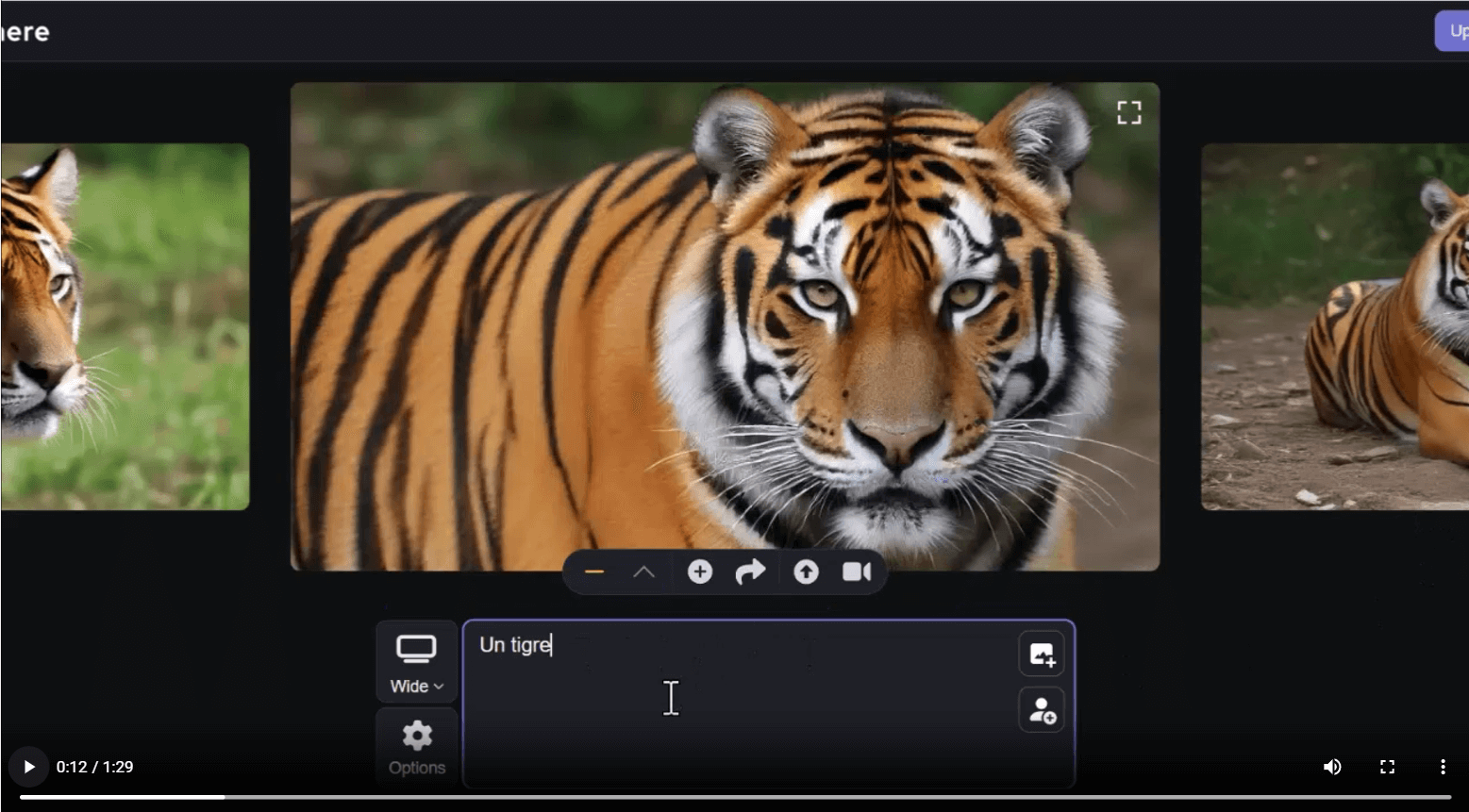Open the Options gear settings
The image size is (1469, 812).
click(417, 748)
